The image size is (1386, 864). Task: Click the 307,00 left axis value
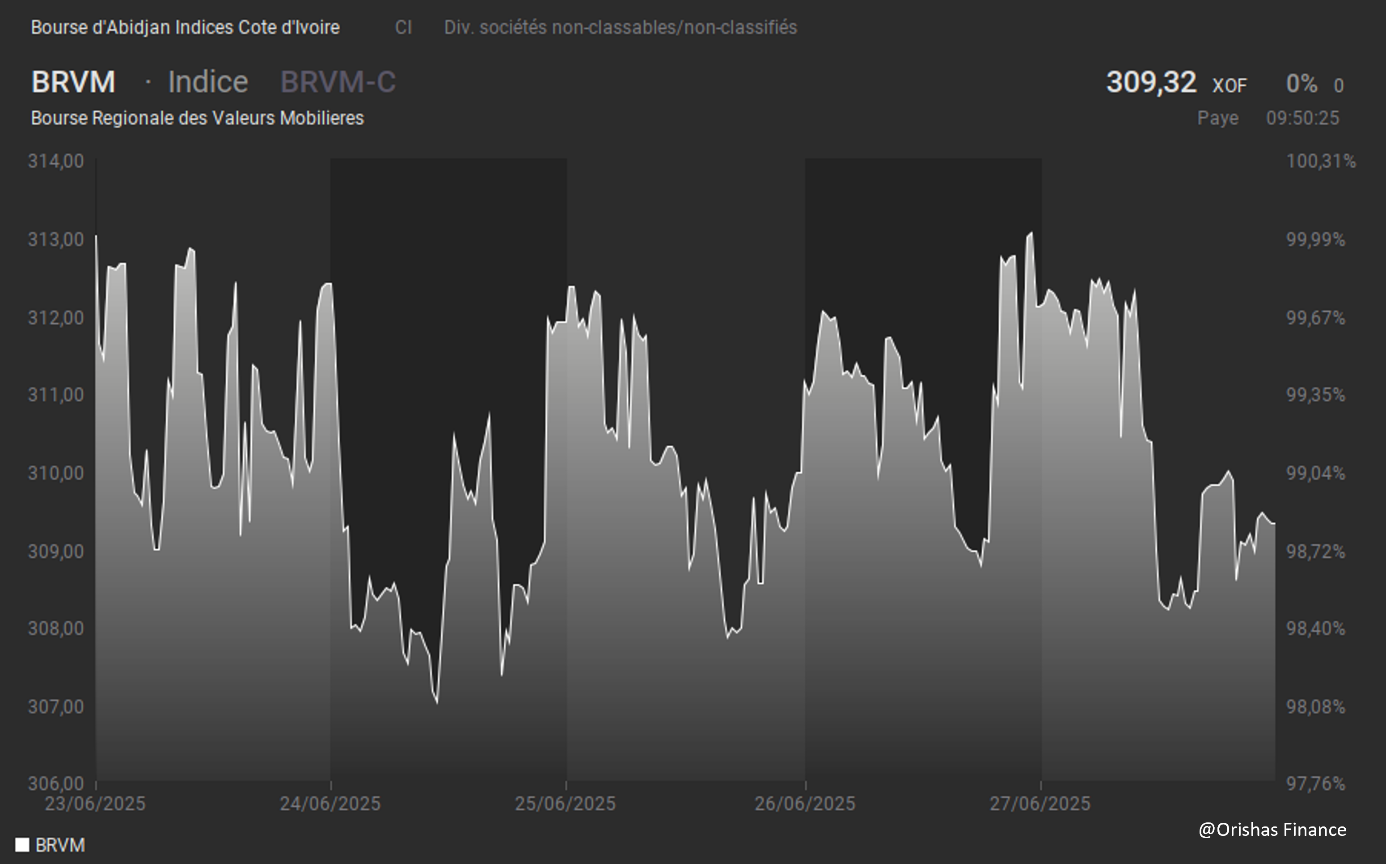[x=57, y=706]
